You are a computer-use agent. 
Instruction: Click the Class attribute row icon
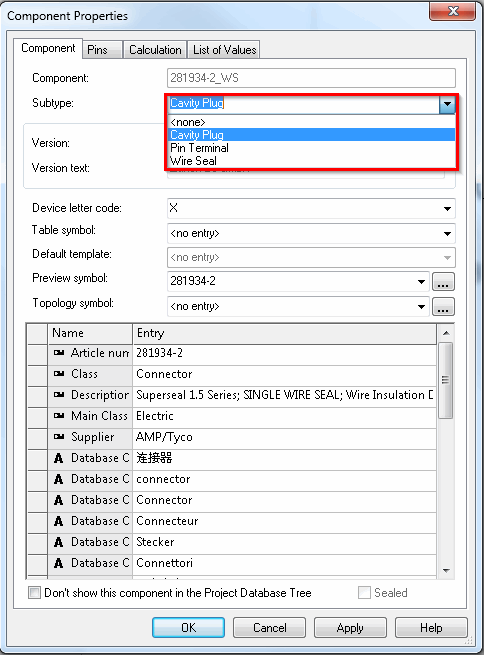(58, 374)
